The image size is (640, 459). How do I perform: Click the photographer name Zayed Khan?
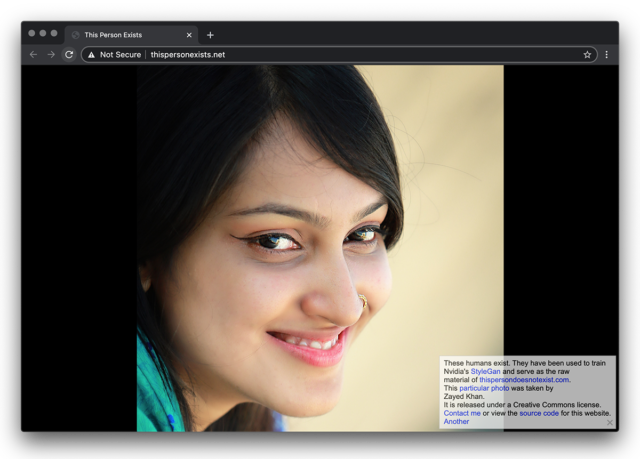[x=464, y=396]
